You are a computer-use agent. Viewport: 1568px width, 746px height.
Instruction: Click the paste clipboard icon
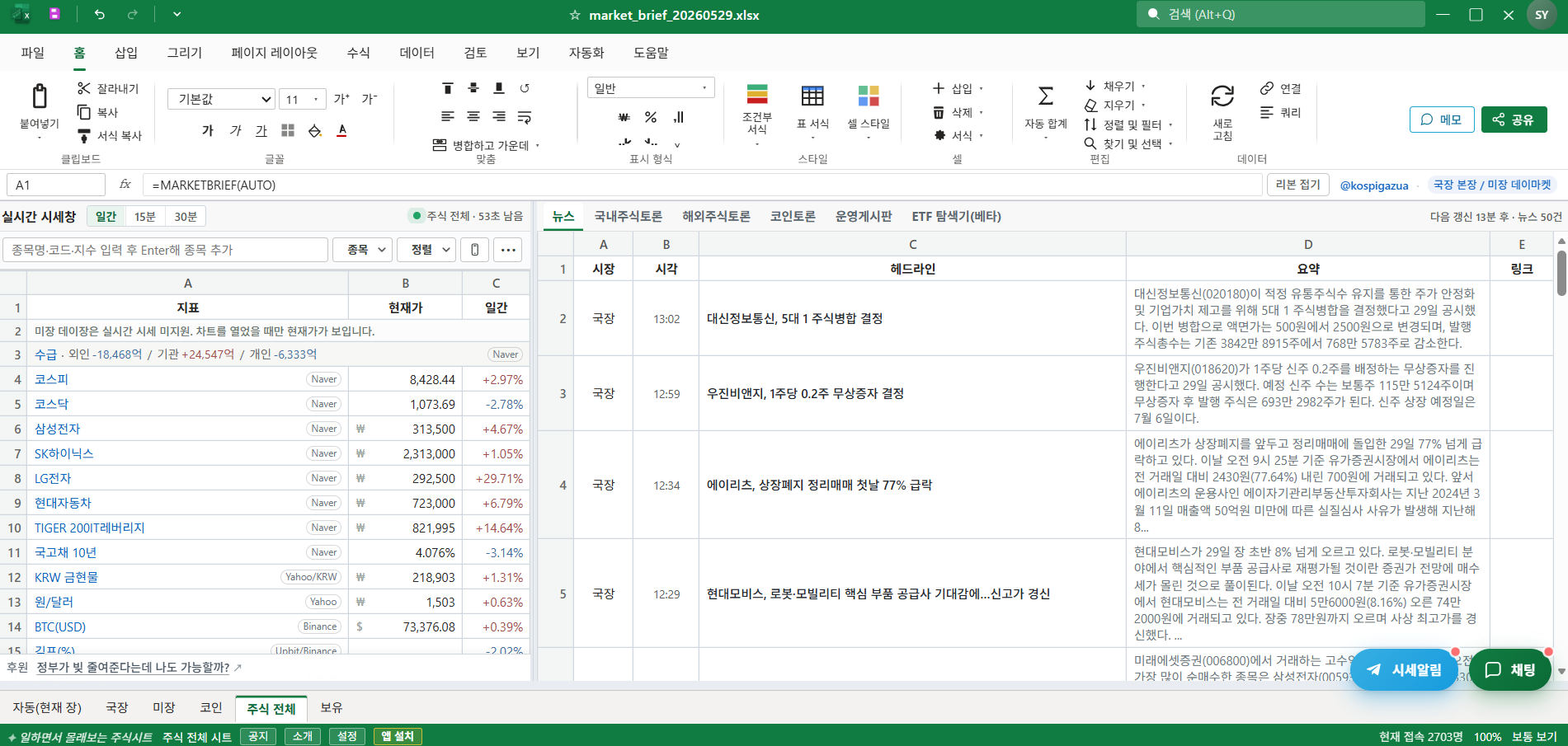pyautogui.click(x=39, y=96)
